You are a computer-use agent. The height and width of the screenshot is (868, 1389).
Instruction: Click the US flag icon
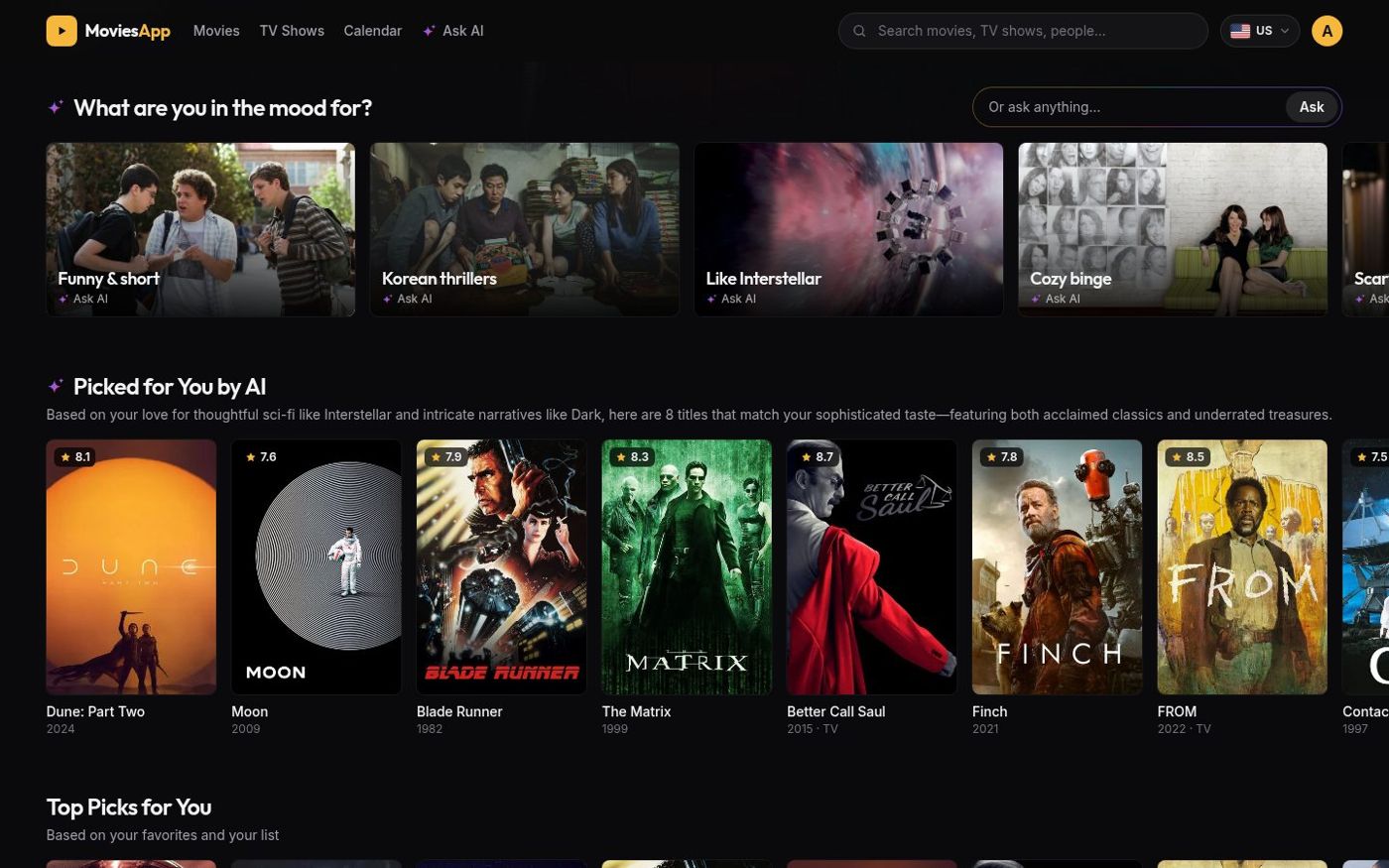pos(1240,31)
